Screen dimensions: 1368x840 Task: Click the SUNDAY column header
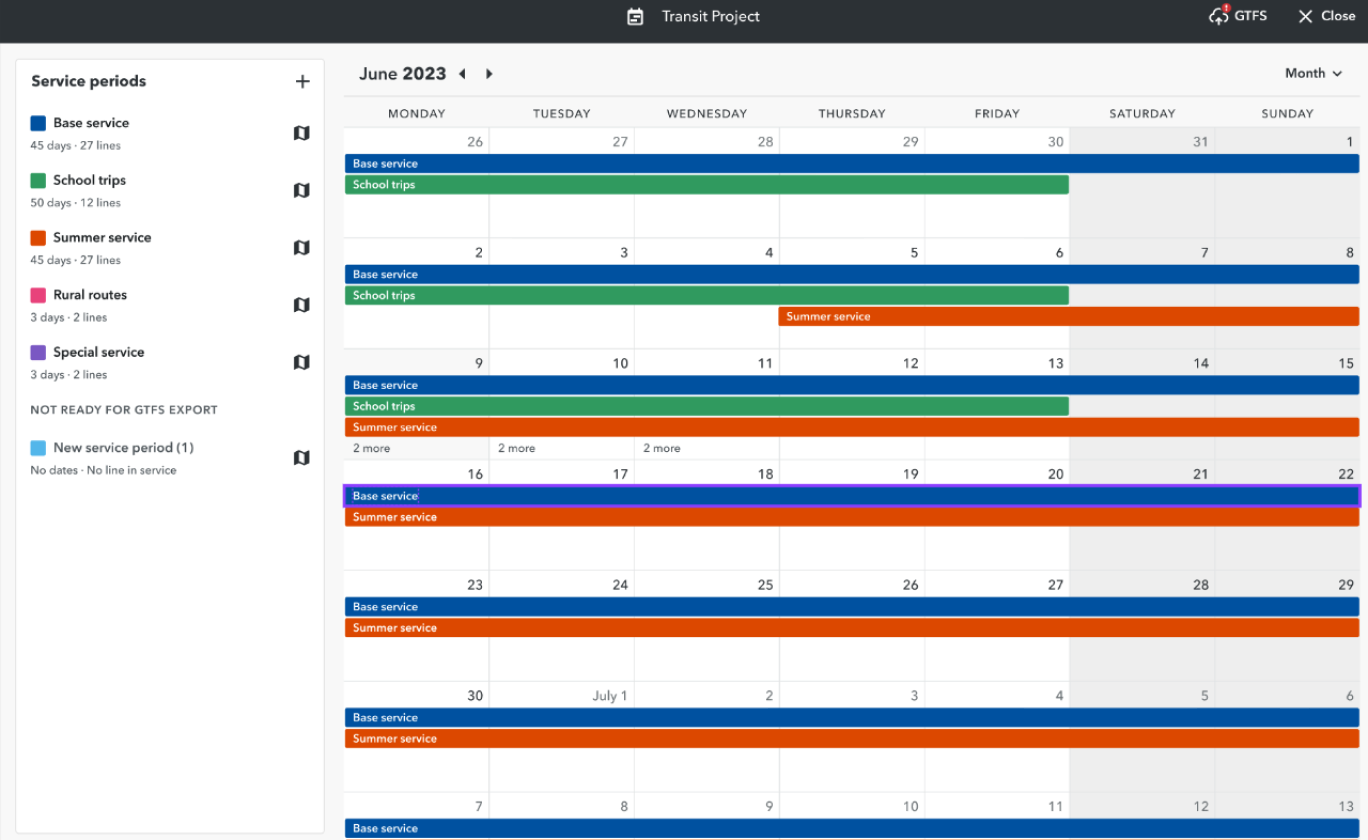tap(1287, 113)
